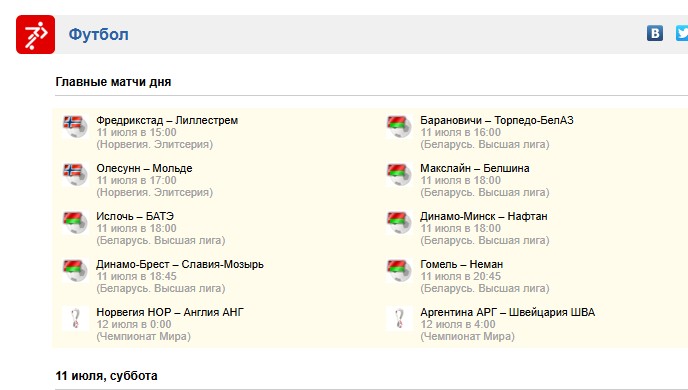The image size is (688, 390).
Task: Click the '11 июля в 16:00' time text
Action: pyautogui.click(x=461, y=132)
